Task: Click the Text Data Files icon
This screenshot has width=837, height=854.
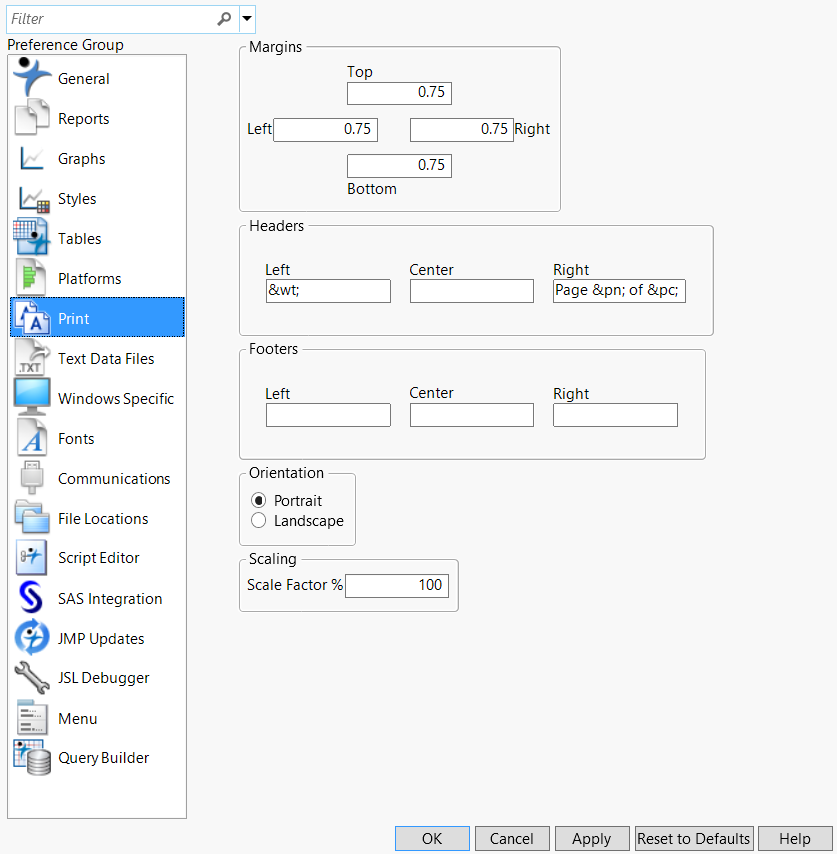Action: pyautogui.click(x=32, y=358)
